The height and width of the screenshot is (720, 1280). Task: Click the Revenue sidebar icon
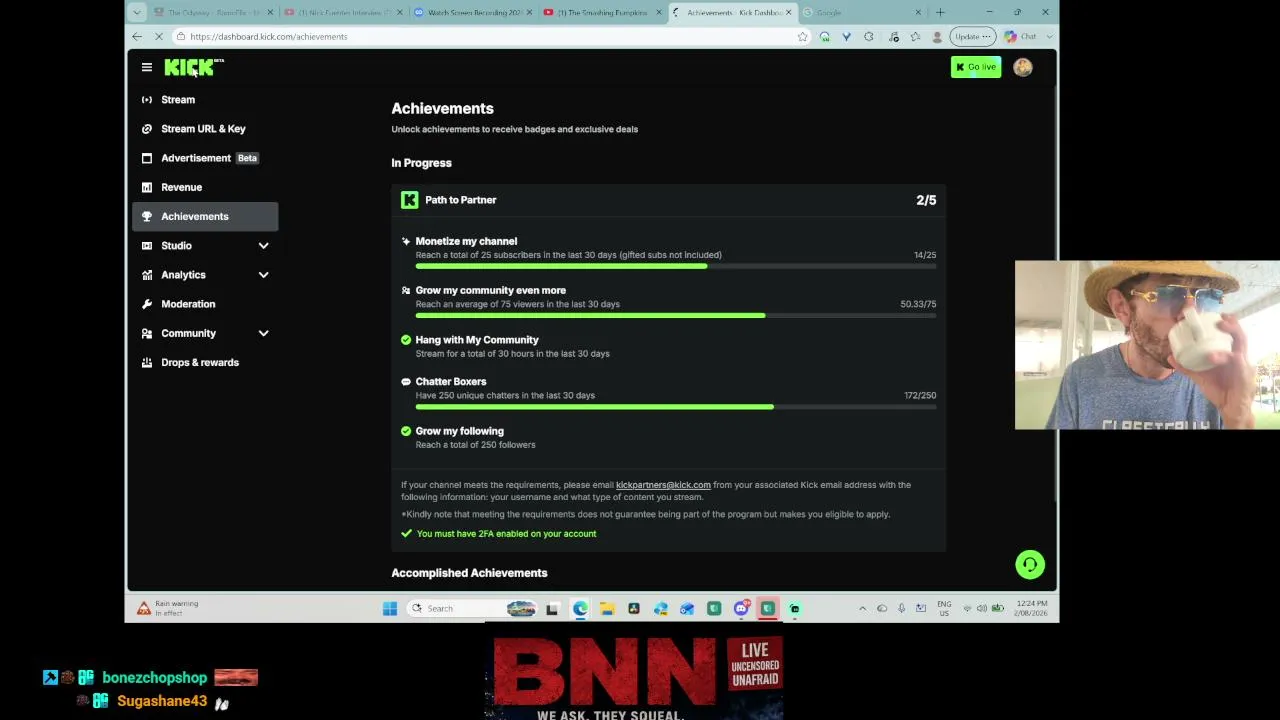pyautogui.click(x=147, y=187)
